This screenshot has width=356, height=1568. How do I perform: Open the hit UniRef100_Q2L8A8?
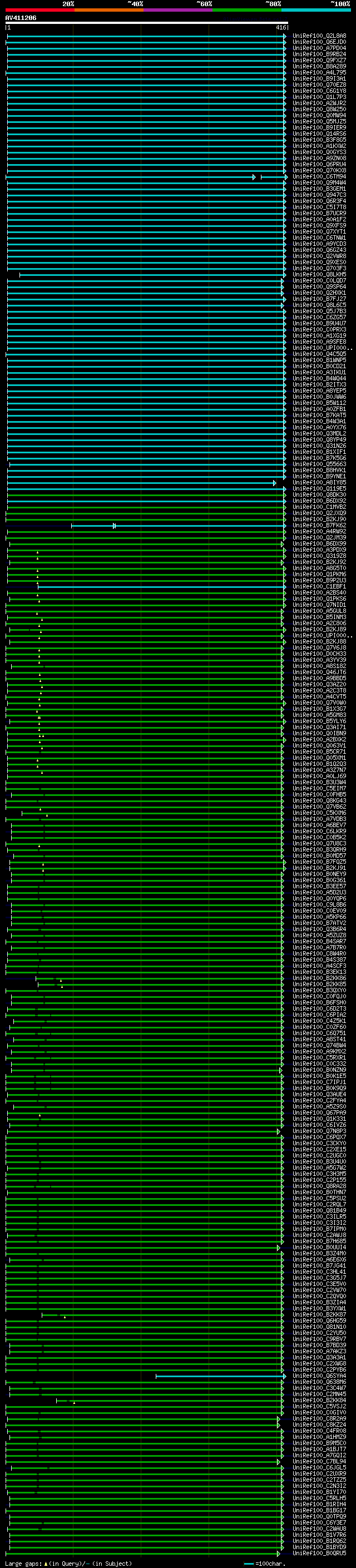point(319,36)
